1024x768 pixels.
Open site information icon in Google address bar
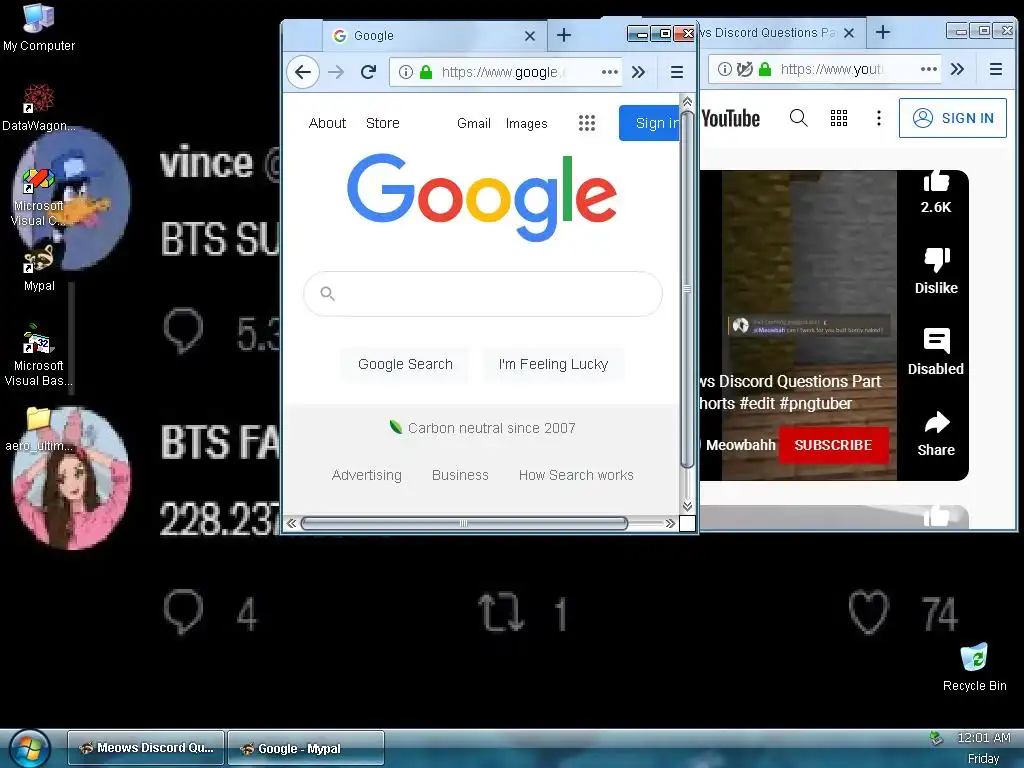point(406,72)
